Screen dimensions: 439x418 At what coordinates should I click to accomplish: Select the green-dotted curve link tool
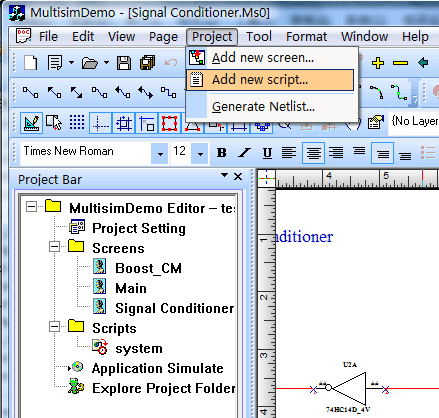tap(399, 92)
